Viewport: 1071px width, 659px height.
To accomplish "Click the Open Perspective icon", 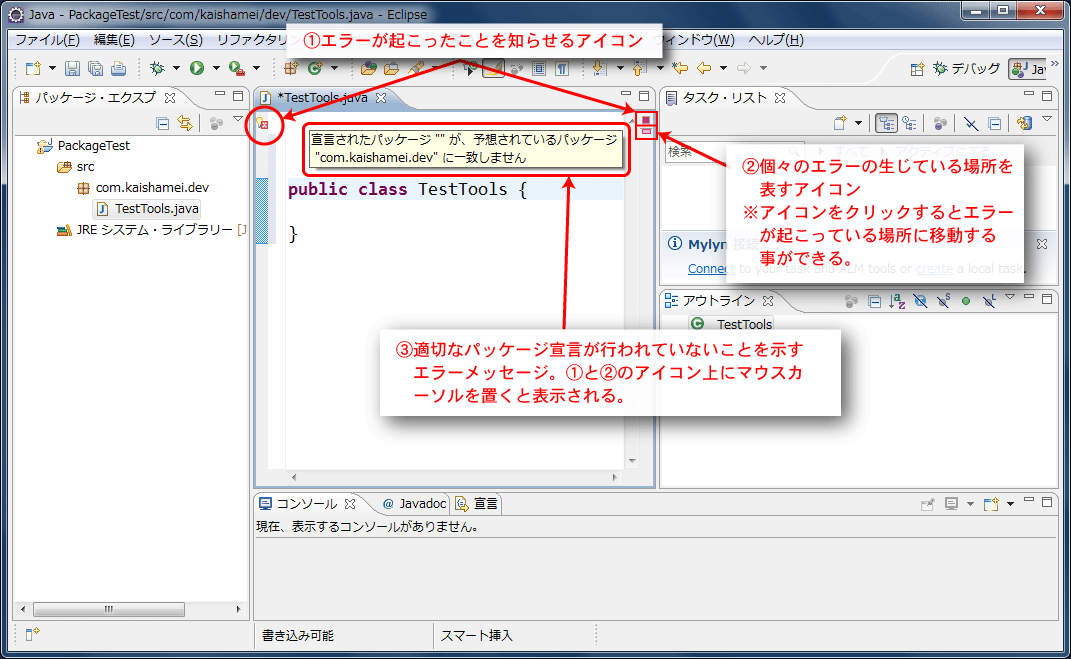I will point(917,69).
